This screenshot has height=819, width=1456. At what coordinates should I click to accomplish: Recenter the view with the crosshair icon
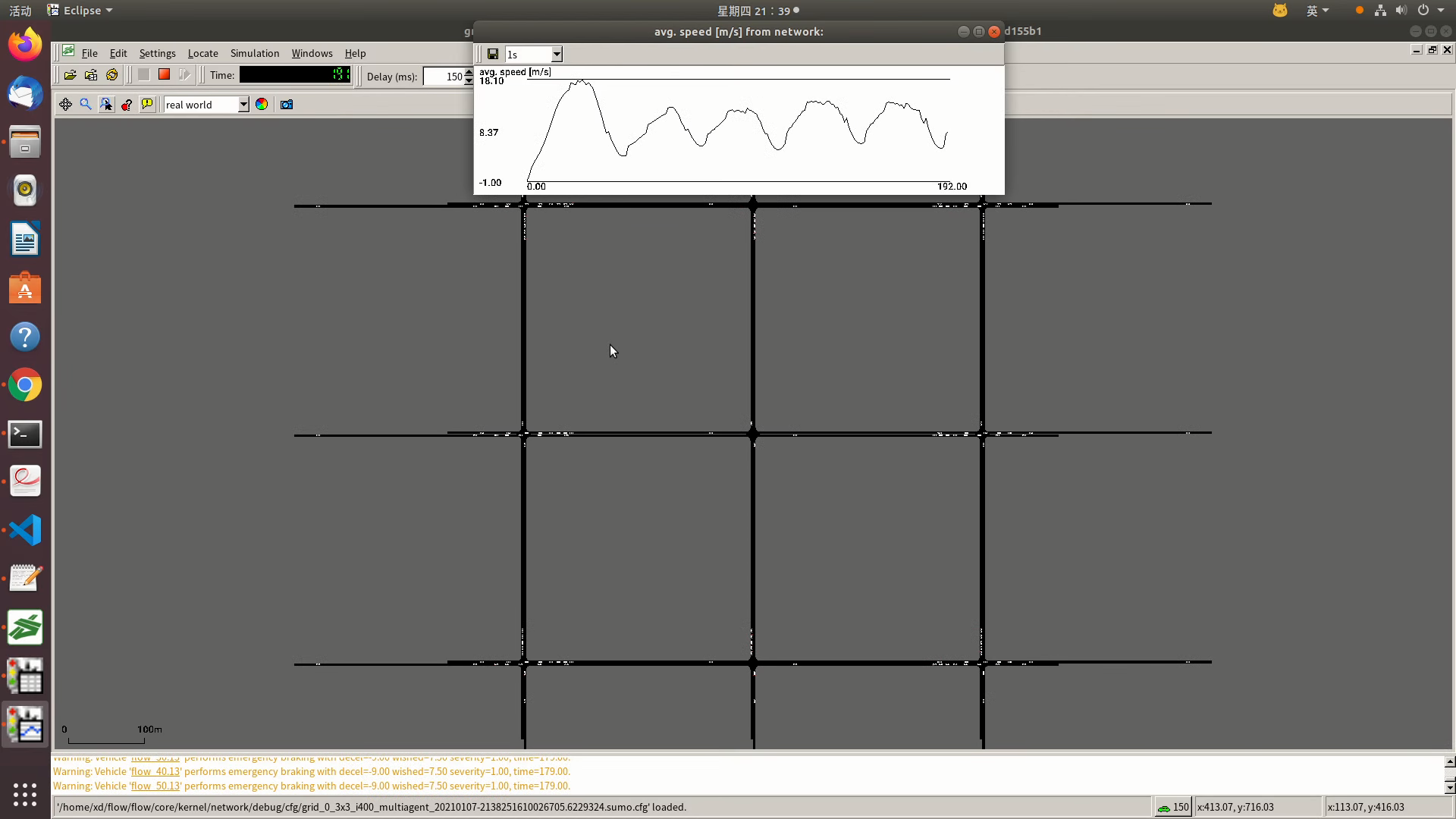coord(66,105)
